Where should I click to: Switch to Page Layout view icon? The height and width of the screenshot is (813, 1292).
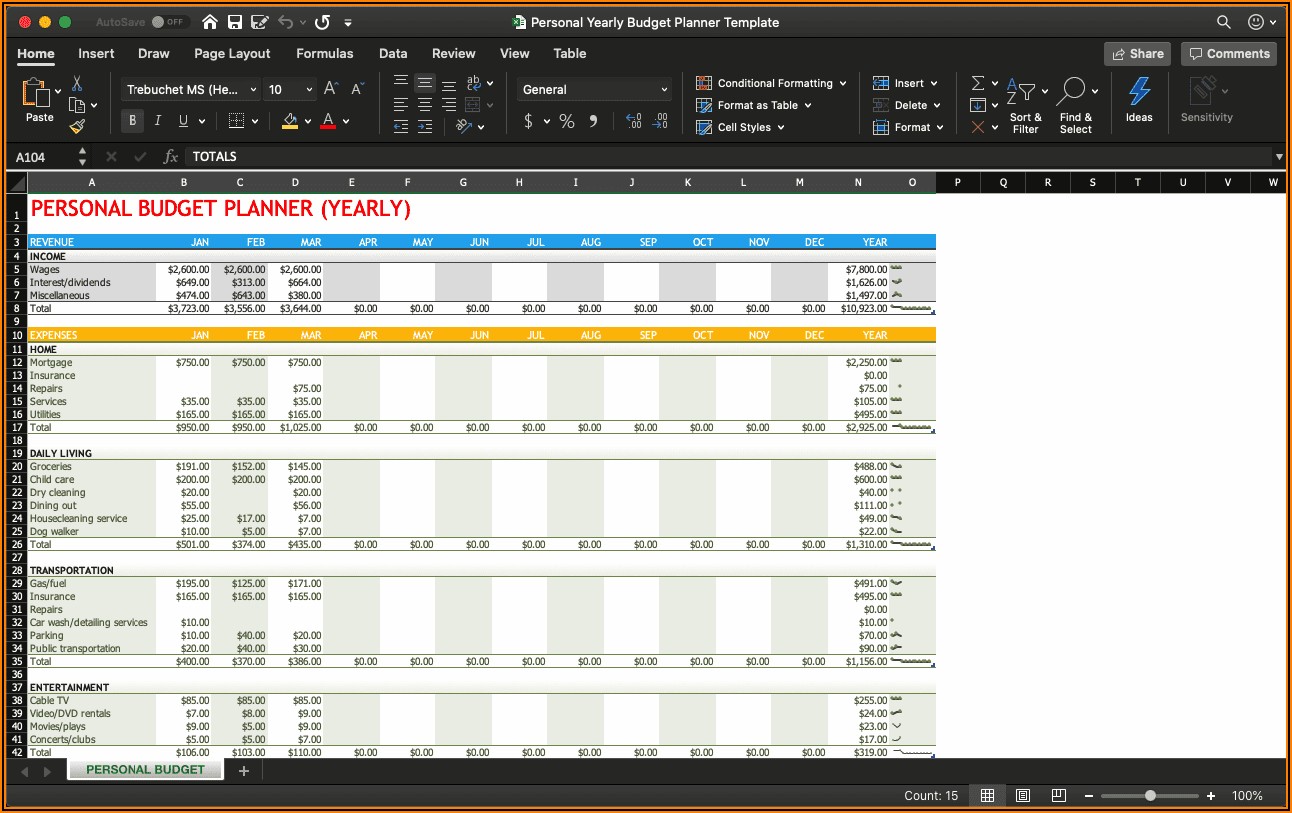click(x=1023, y=796)
